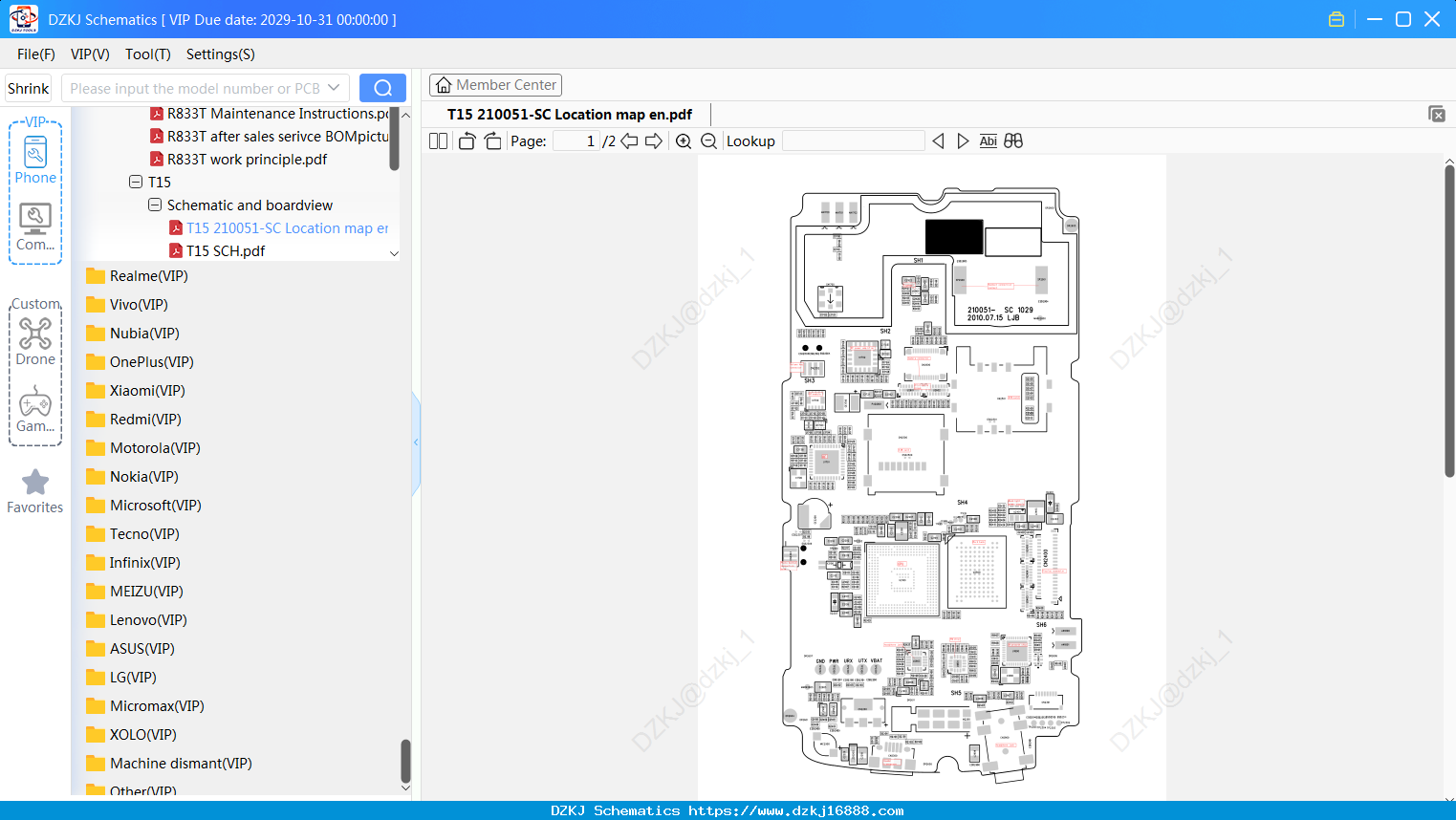
Task: Open the Settings(S) menu
Action: point(221,54)
